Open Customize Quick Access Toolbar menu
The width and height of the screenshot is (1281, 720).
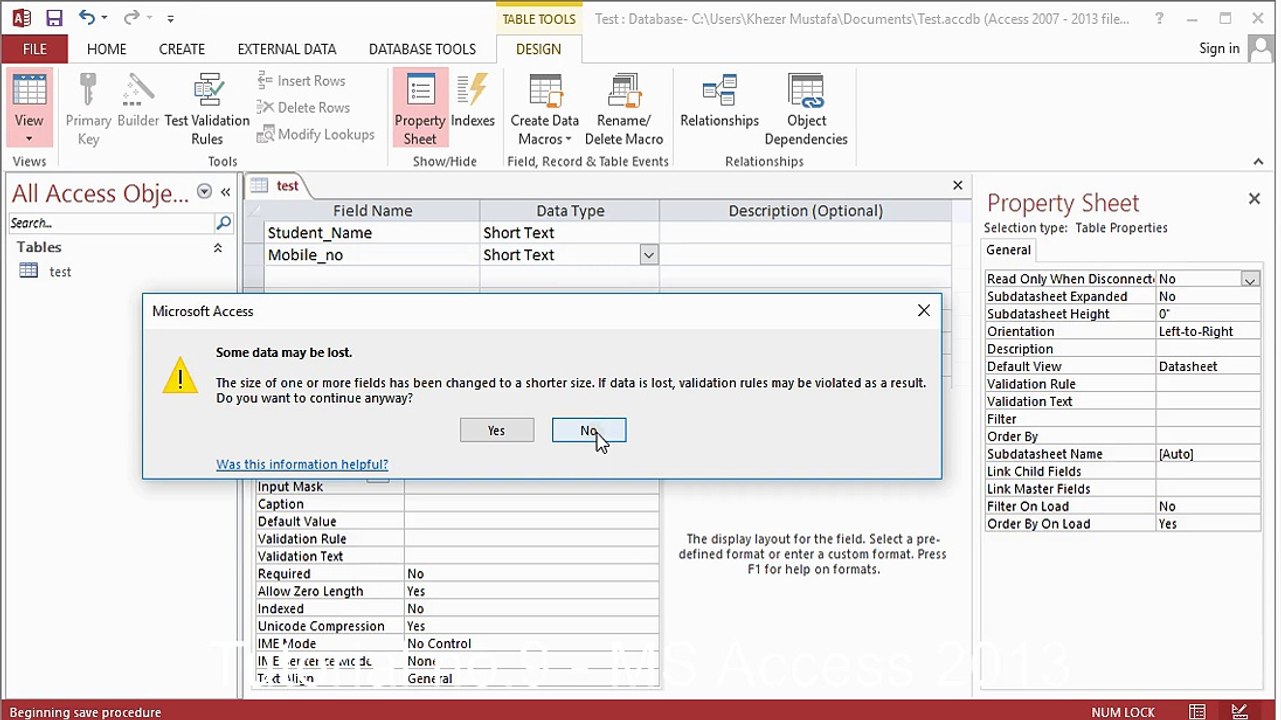click(170, 19)
